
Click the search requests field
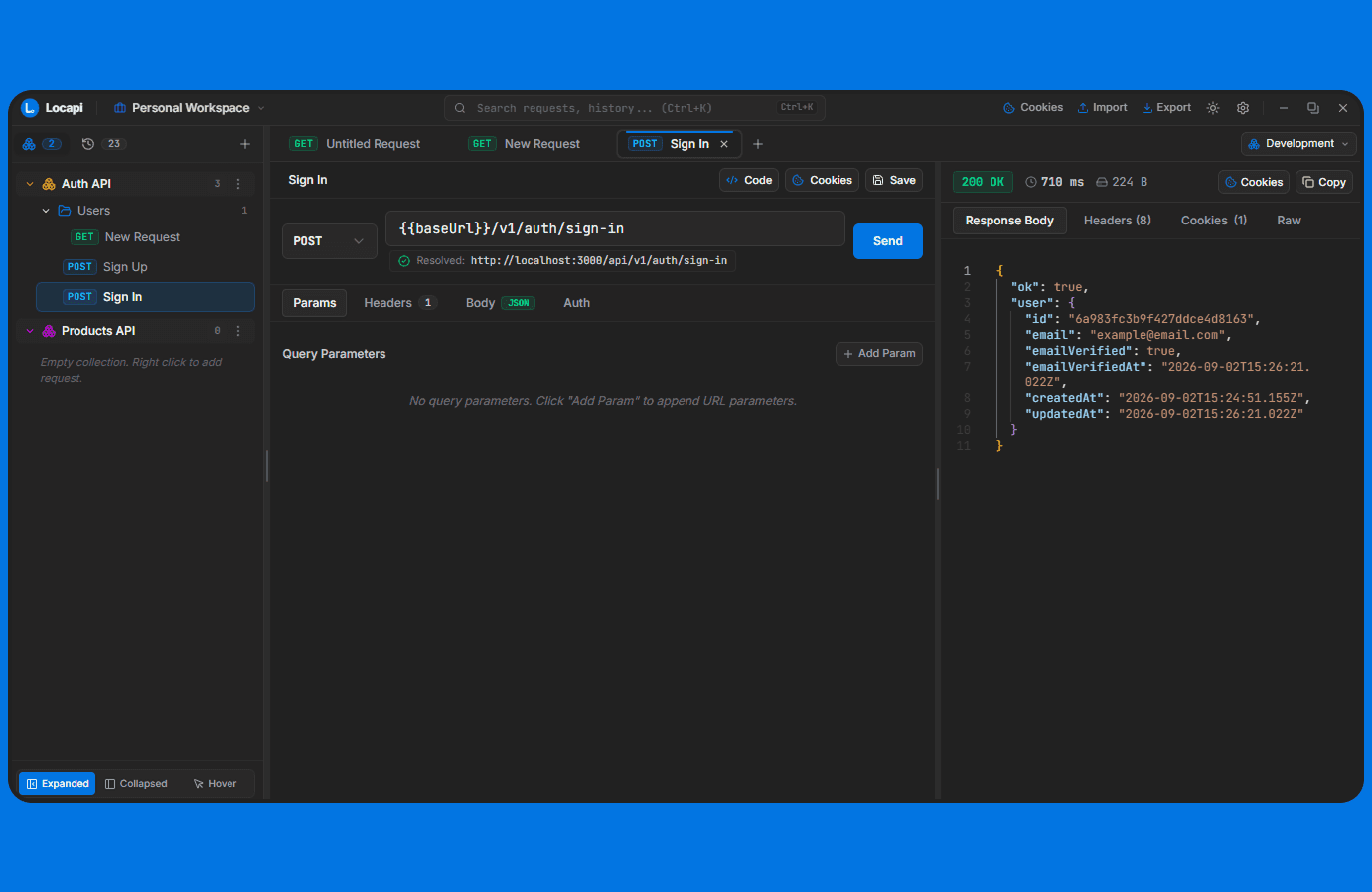click(634, 108)
